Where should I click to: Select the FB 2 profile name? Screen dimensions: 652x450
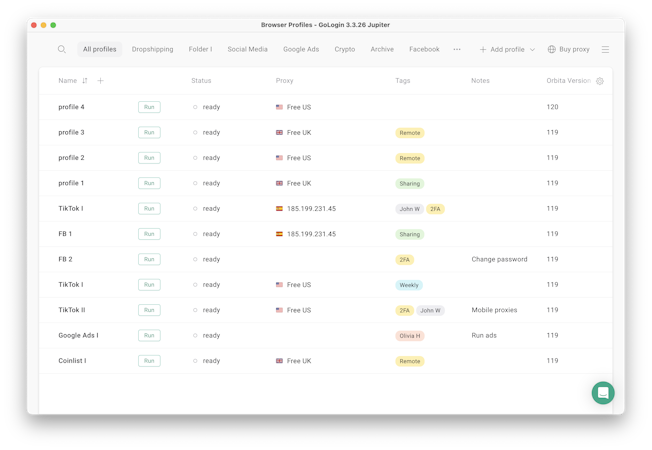65,259
